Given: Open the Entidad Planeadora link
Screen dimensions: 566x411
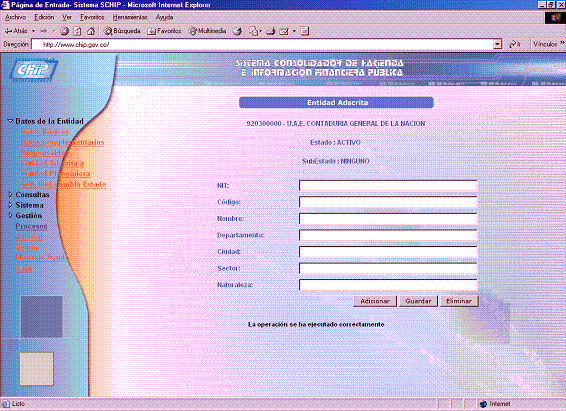Looking at the screenshot, I should coord(55,174).
